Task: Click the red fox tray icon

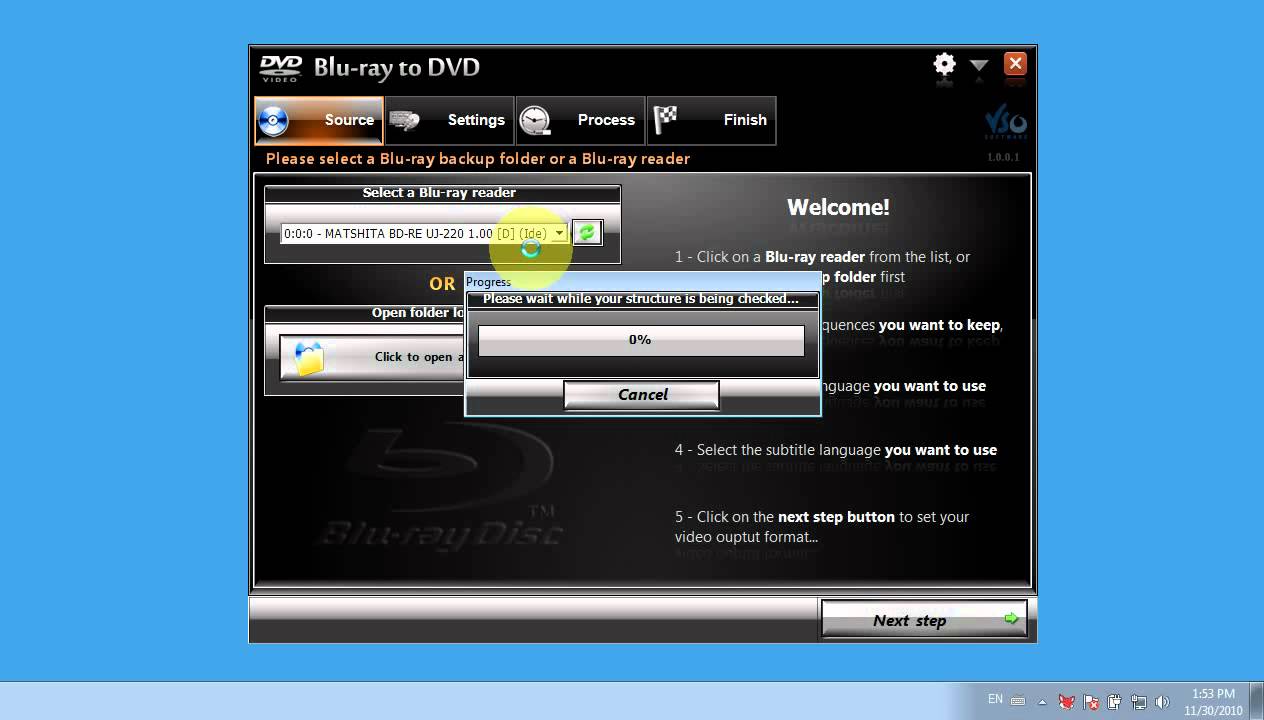Action: point(1068,701)
